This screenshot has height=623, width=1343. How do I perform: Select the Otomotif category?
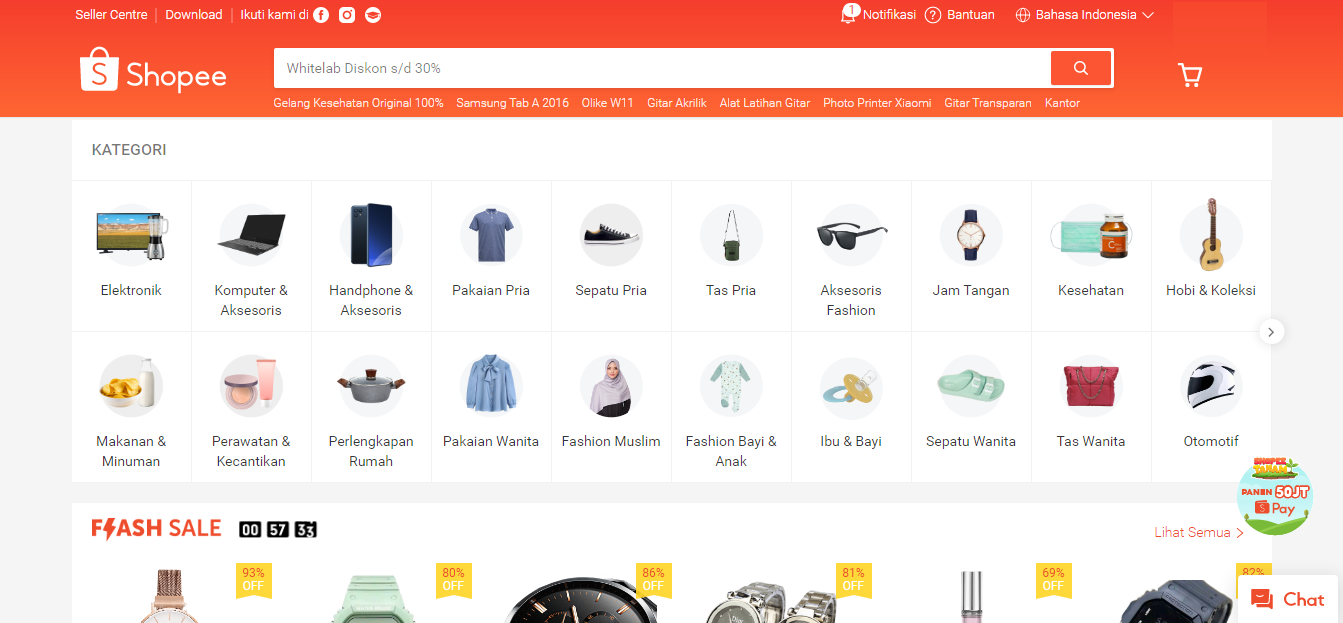click(1210, 406)
